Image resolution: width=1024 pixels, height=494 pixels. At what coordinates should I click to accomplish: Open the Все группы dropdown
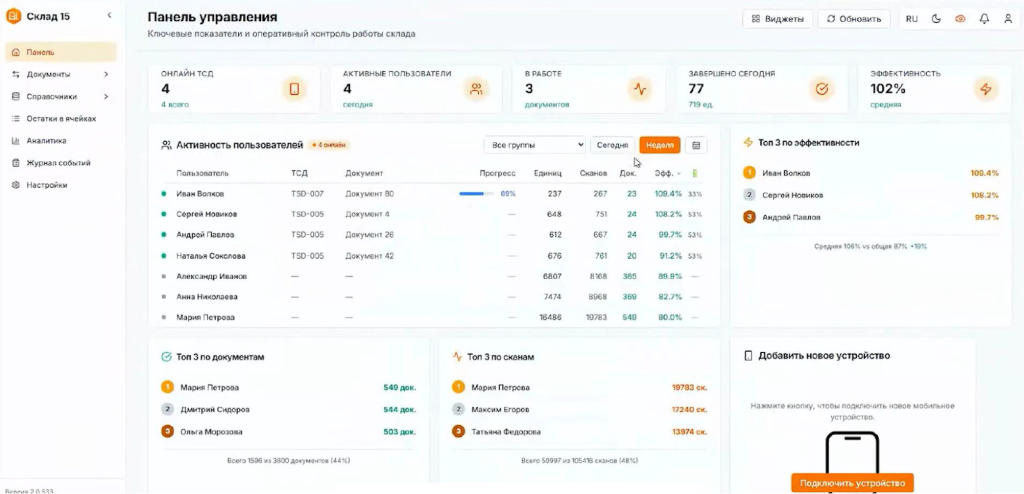534,145
